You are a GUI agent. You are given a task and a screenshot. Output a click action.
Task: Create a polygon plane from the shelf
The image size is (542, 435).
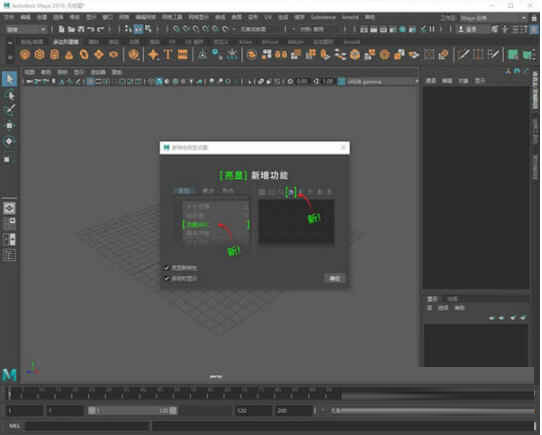(x=99, y=55)
